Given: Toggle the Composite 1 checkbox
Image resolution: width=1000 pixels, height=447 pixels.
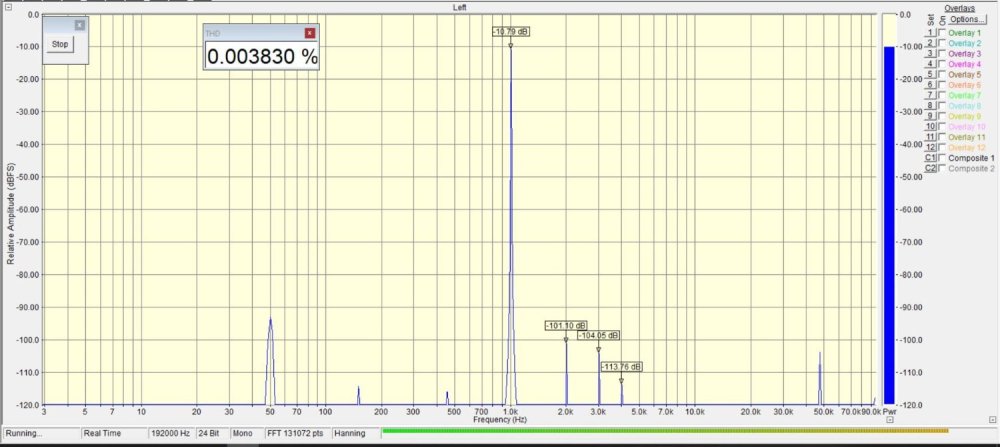Looking at the screenshot, I should [x=941, y=158].
